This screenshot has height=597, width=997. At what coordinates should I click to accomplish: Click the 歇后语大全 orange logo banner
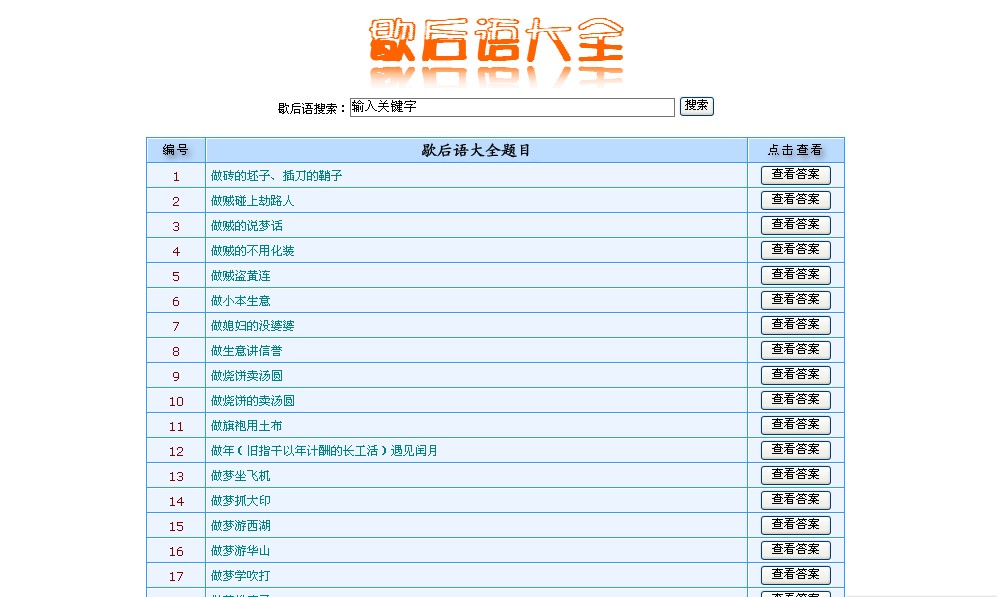coord(497,51)
